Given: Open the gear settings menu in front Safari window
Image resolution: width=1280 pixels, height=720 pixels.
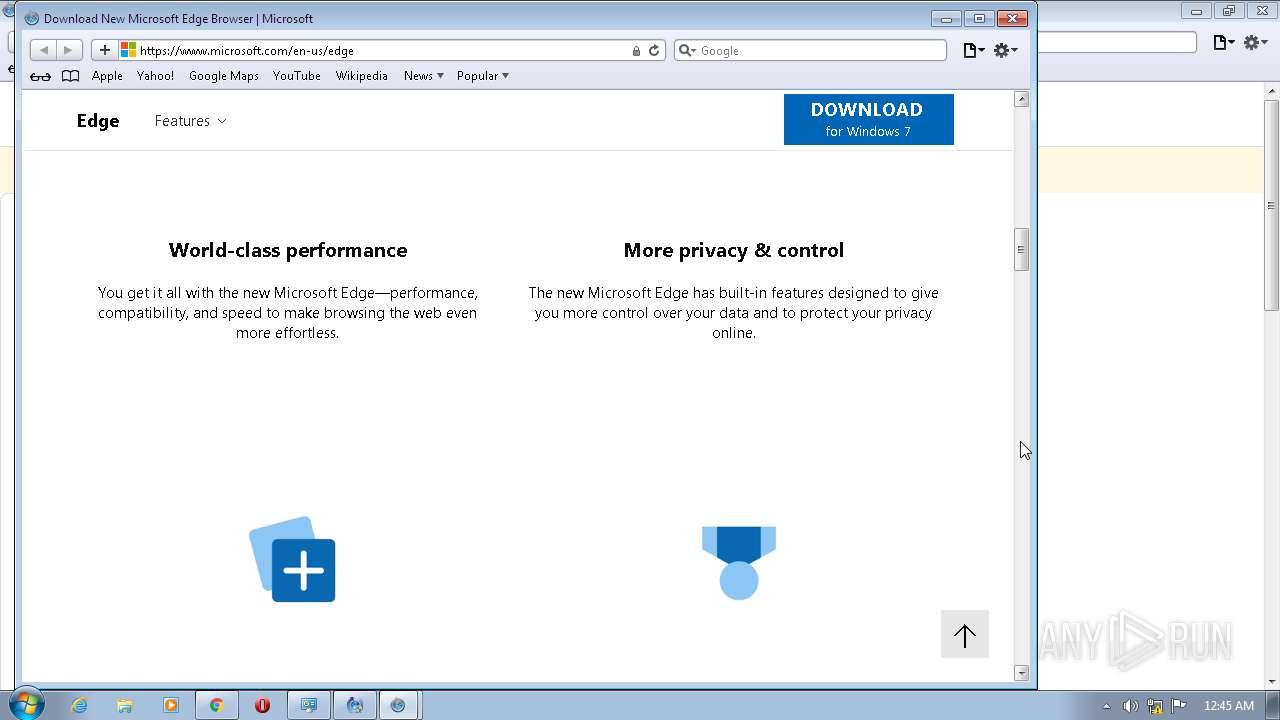Looking at the screenshot, I should (1005, 50).
